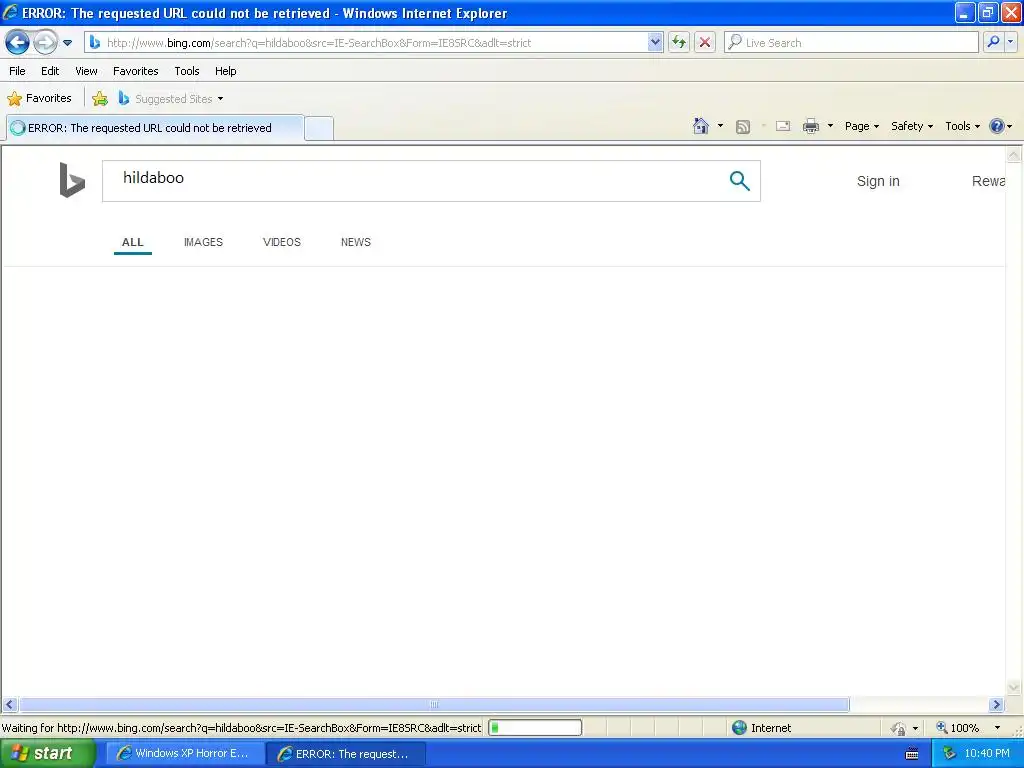The width and height of the screenshot is (1024, 768).
Task: Open the Safety command bar menu
Action: tap(912, 126)
